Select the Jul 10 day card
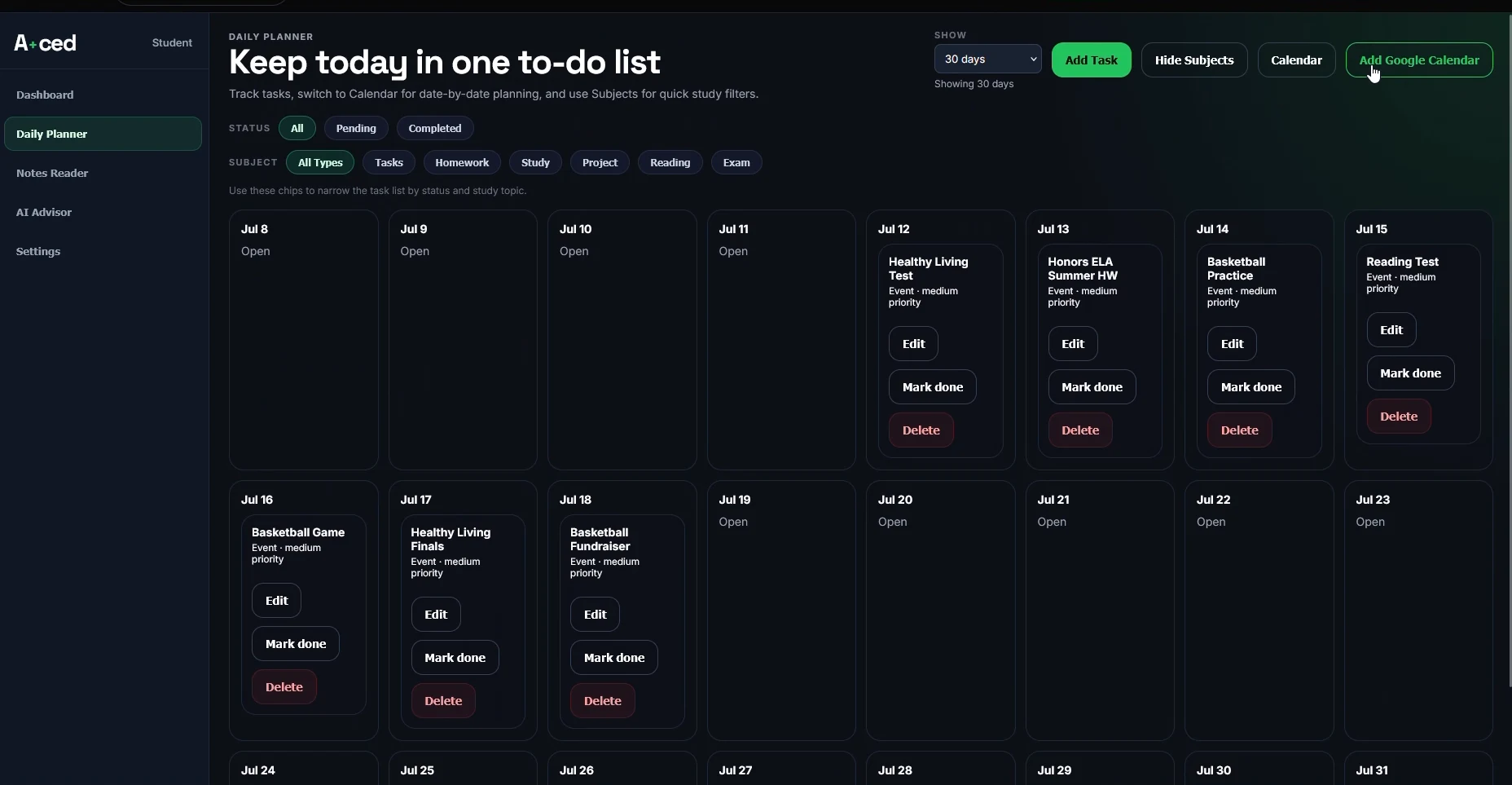Screen dimensions: 1512x785 point(622,340)
